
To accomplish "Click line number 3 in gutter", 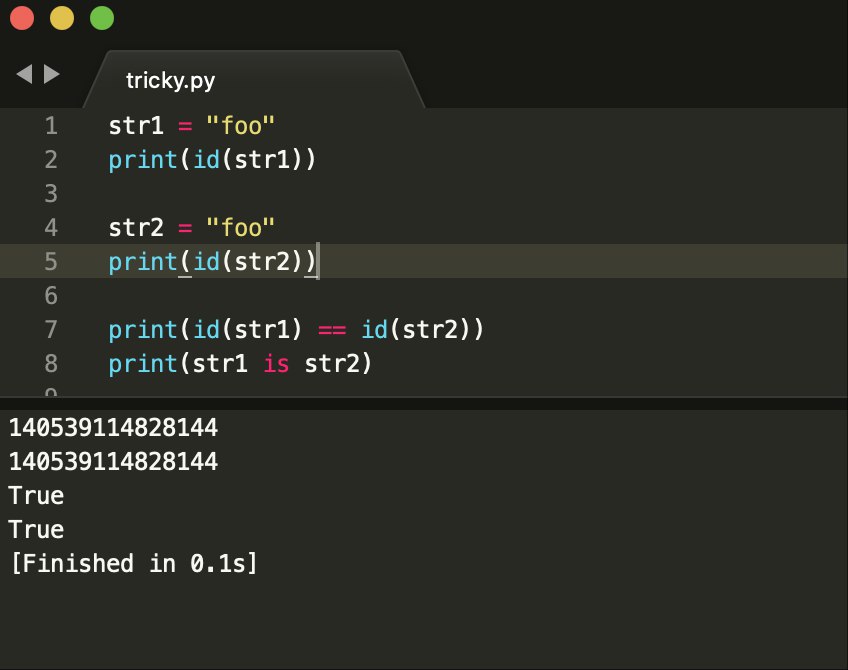I will (51, 194).
